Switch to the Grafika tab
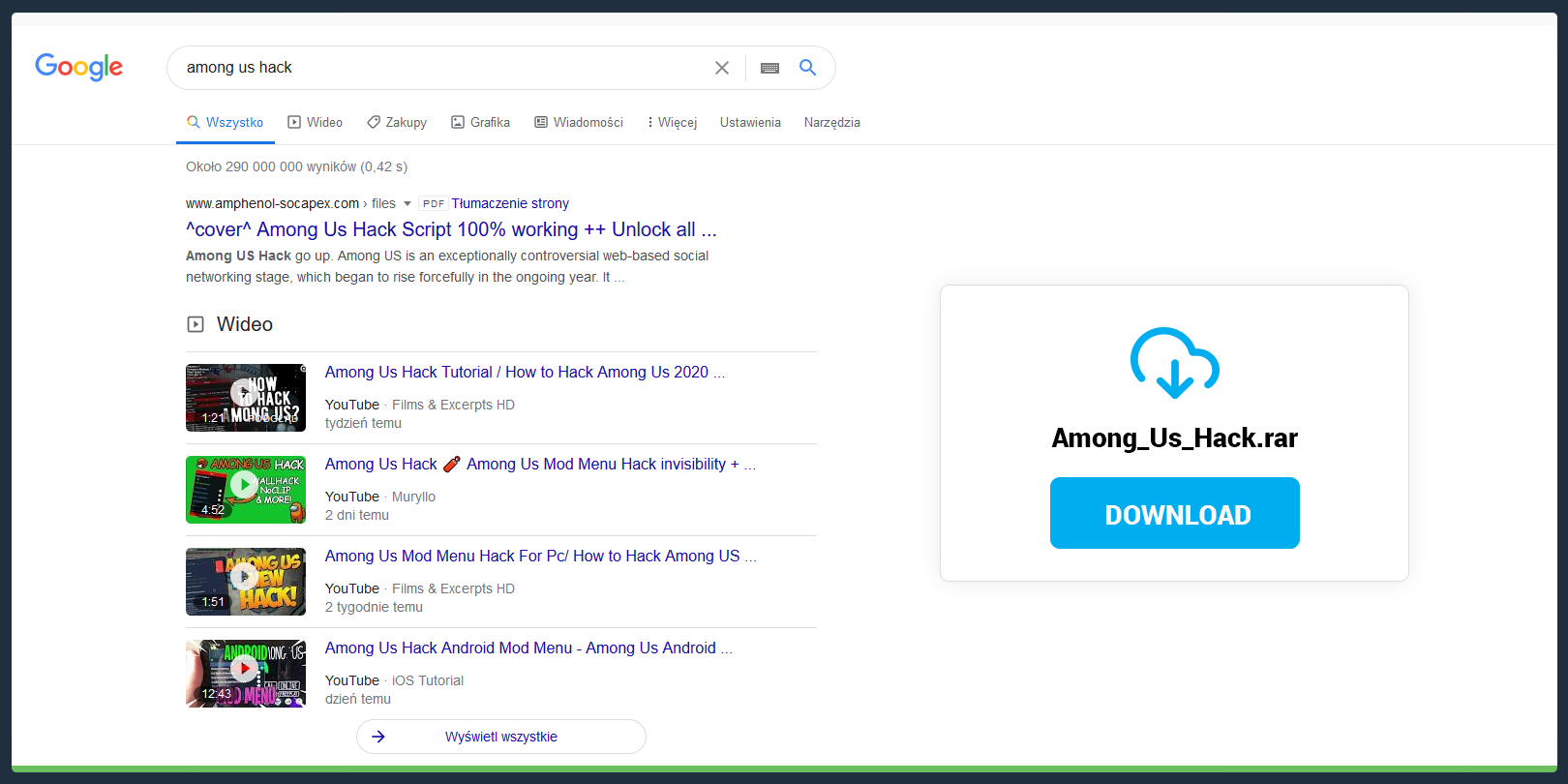Viewport: 1568px width, 784px height. 480,122
